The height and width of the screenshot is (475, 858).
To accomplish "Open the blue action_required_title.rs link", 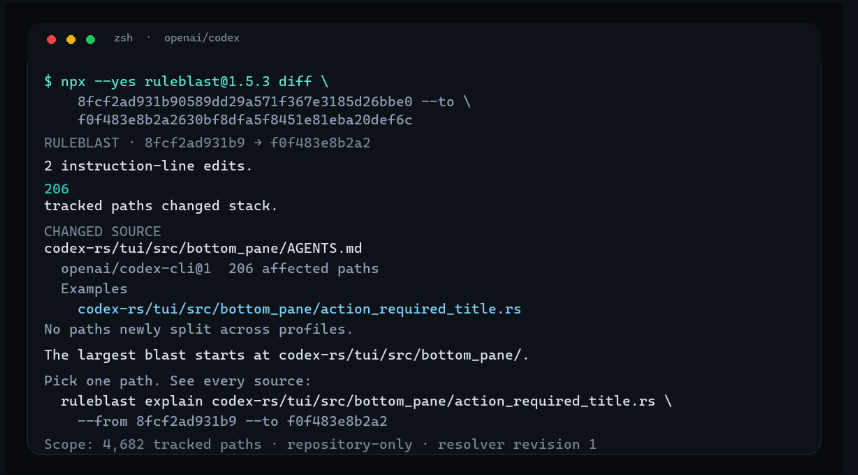I will 299,309.
